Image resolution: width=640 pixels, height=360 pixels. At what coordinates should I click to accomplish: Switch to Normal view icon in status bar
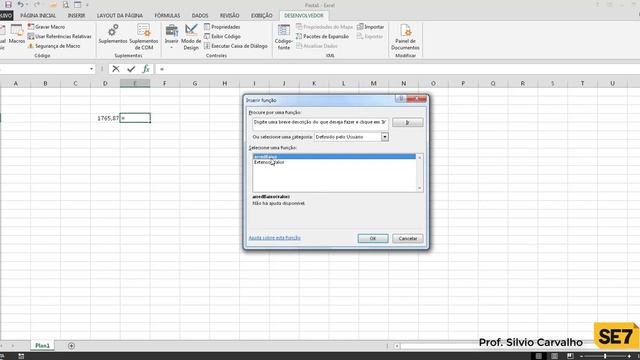[x=539, y=356]
